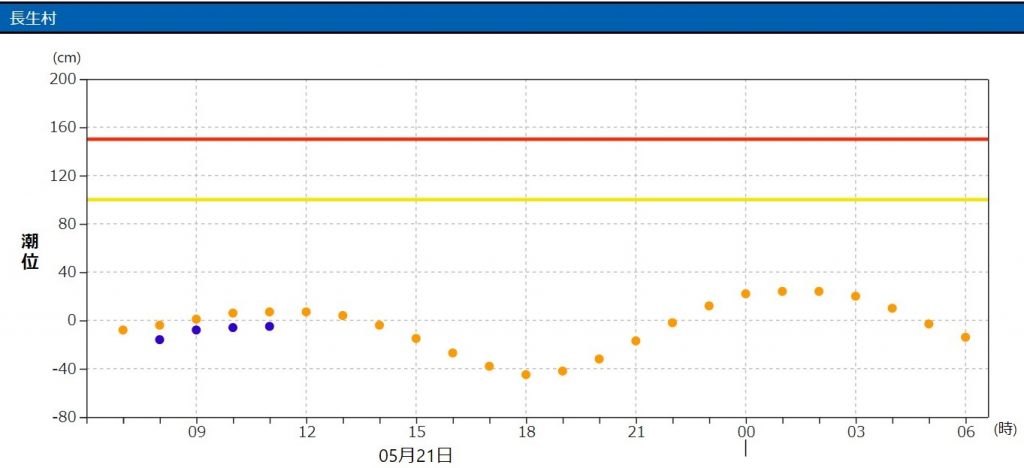
Task: Select the orange data point at 12 o'clock
Action: tap(306, 312)
